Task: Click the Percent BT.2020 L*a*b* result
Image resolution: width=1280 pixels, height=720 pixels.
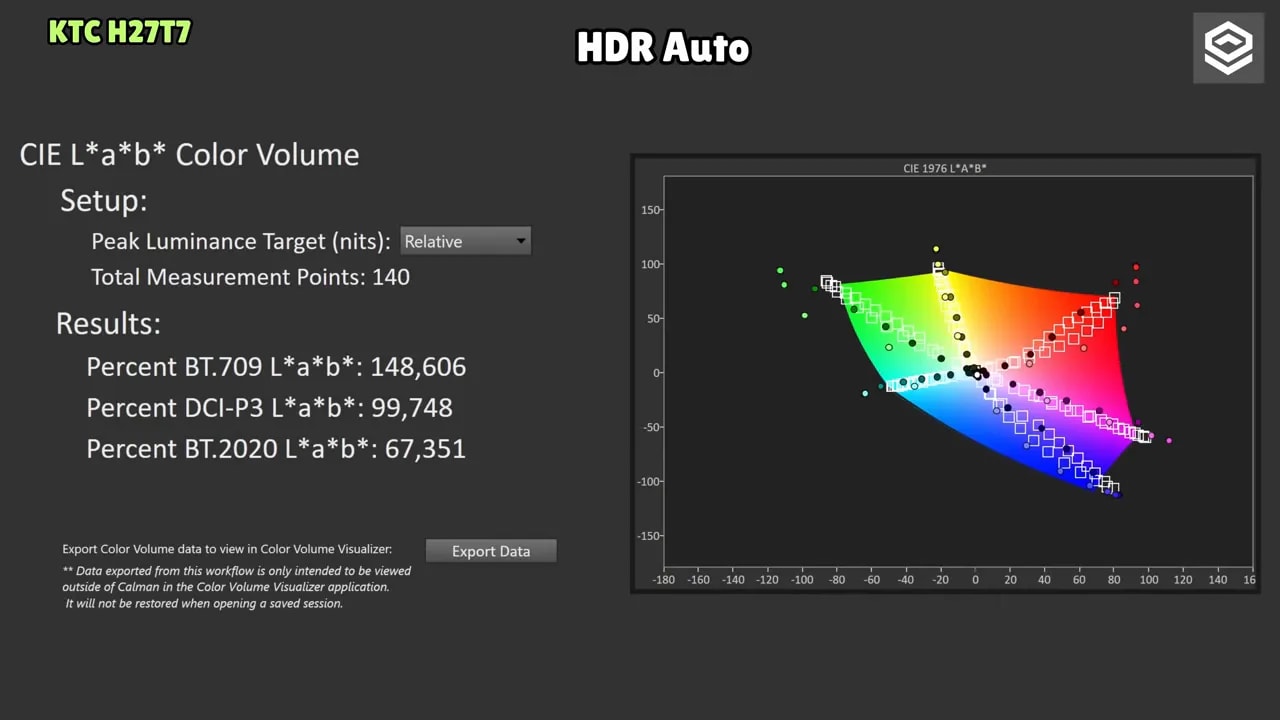Action: (276, 448)
